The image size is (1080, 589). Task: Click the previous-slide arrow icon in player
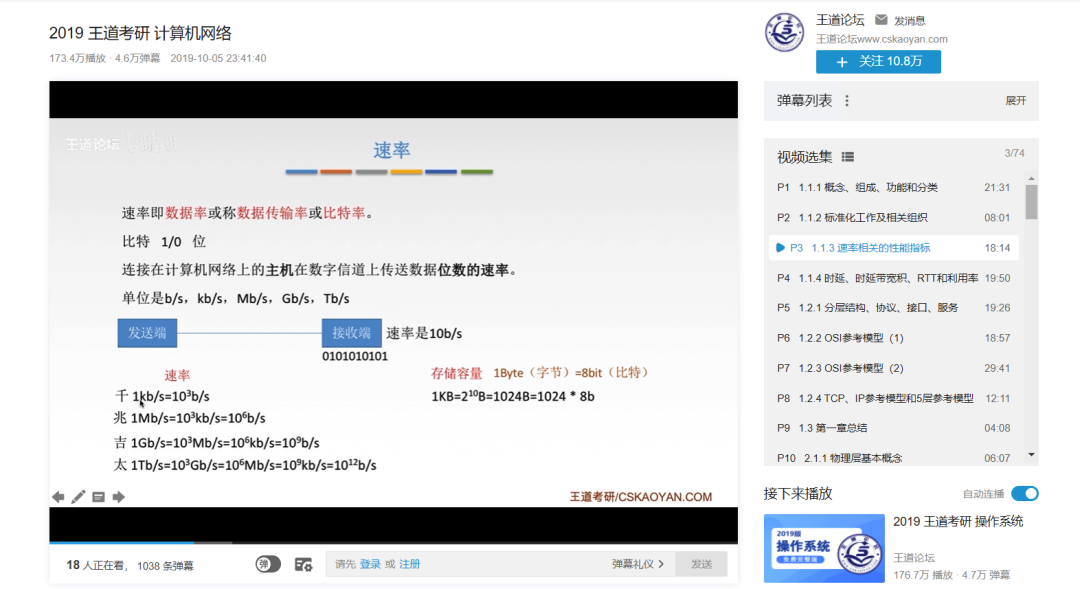tap(57, 496)
